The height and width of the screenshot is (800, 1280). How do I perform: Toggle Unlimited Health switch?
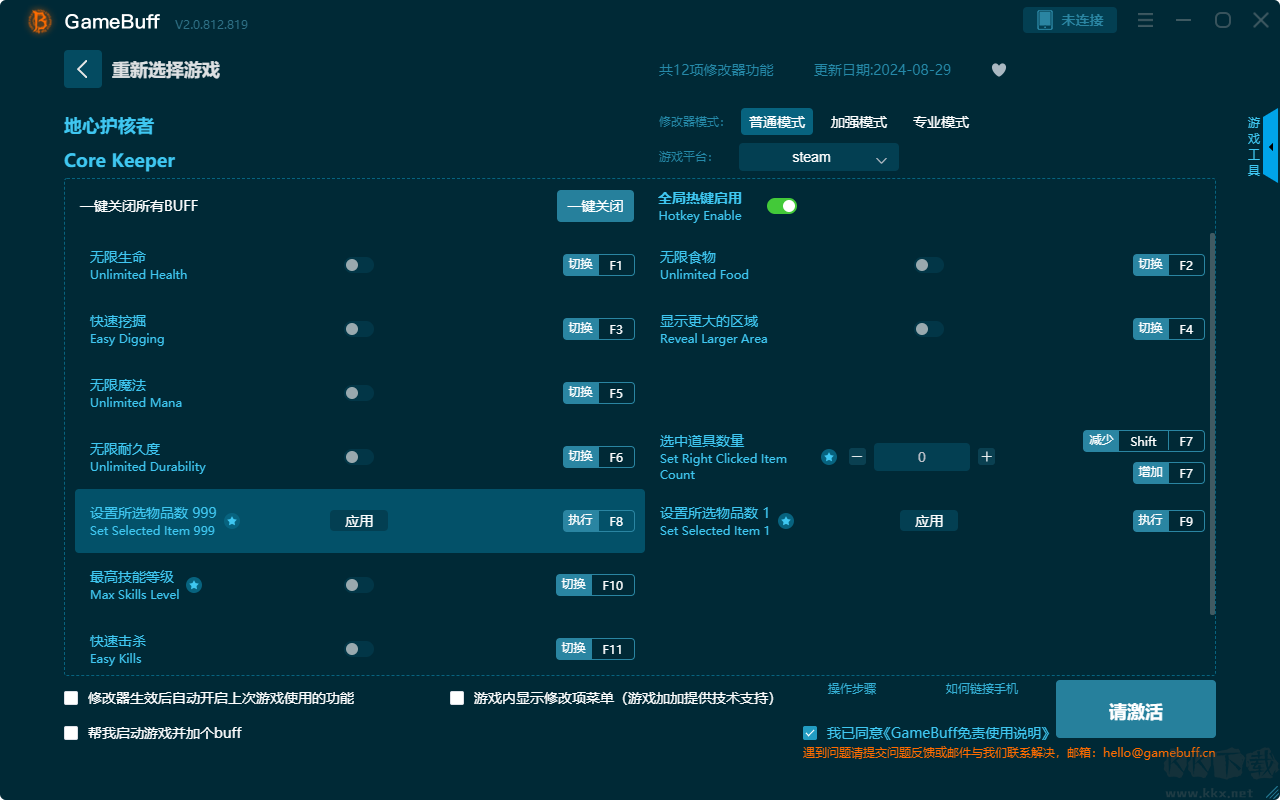pyautogui.click(x=359, y=265)
